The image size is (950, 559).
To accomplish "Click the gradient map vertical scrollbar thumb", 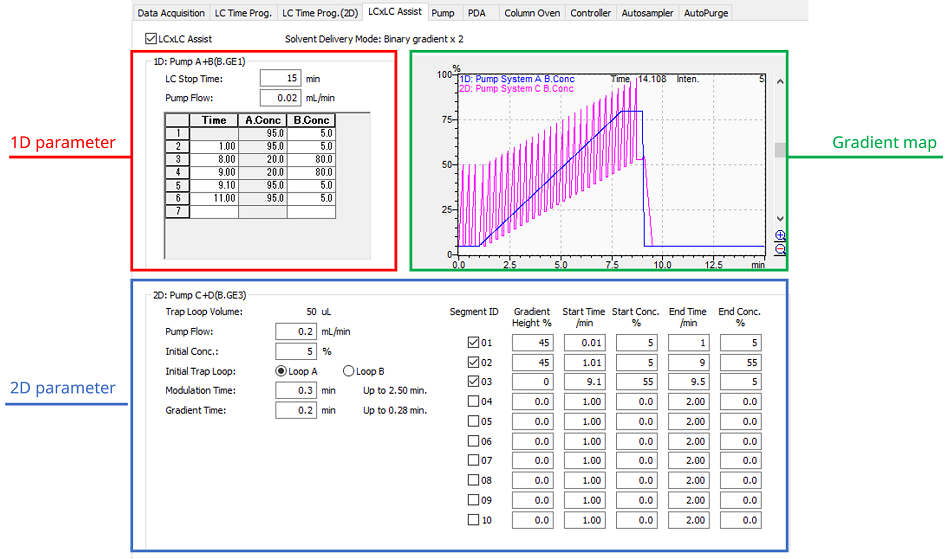I will coord(780,150).
